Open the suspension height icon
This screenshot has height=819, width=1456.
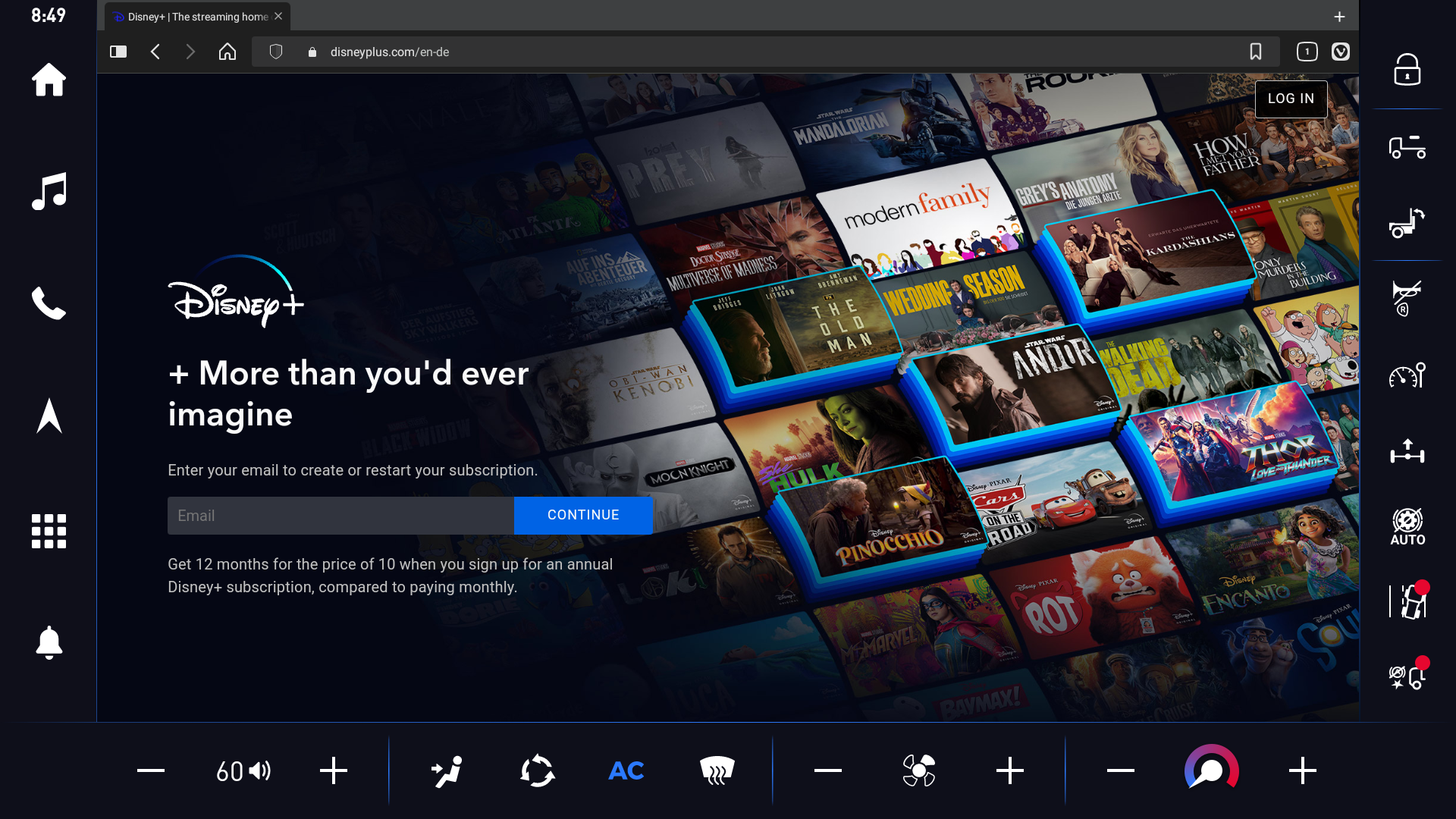point(1407,450)
